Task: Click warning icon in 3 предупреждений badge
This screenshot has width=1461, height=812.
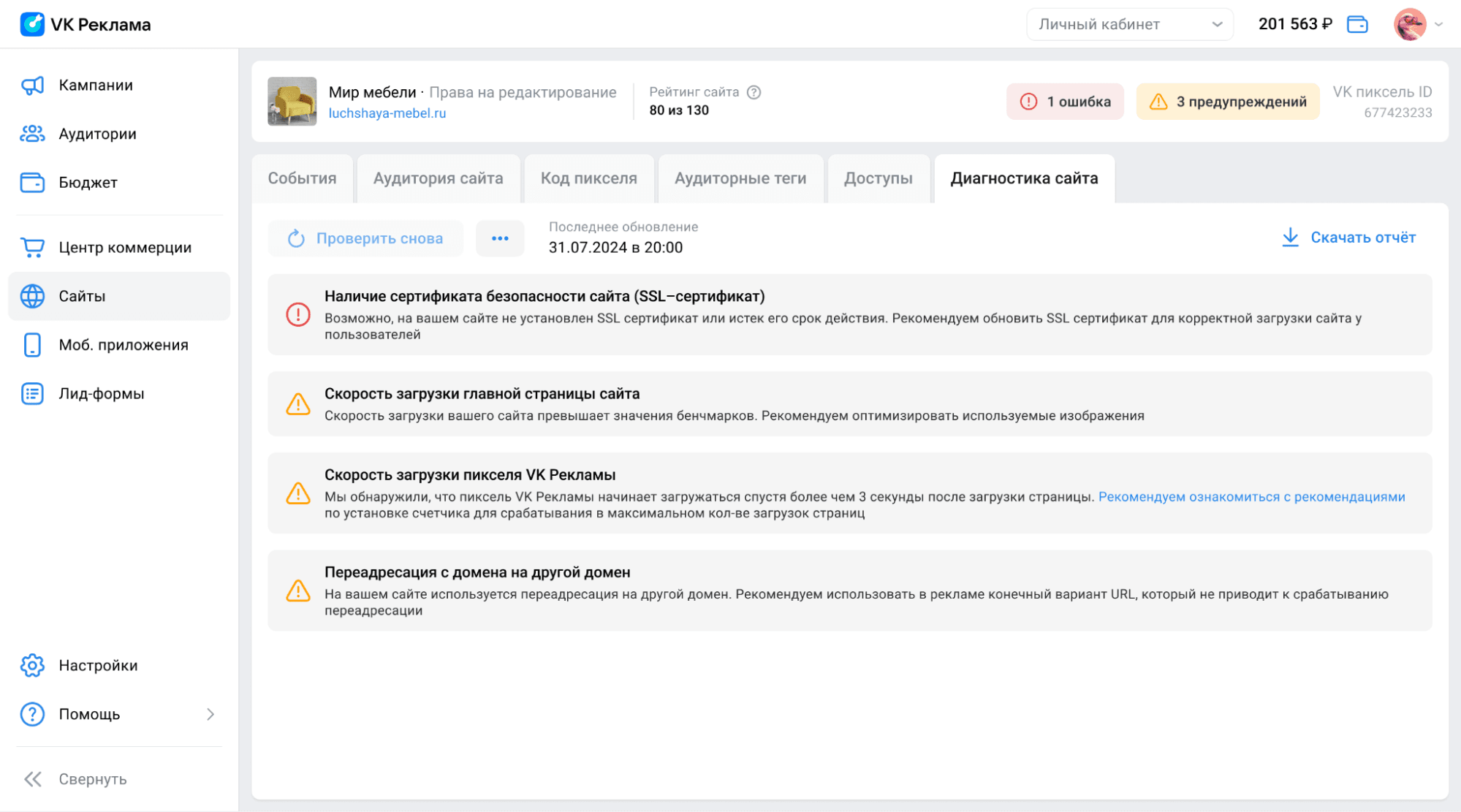Action: tap(1158, 102)
